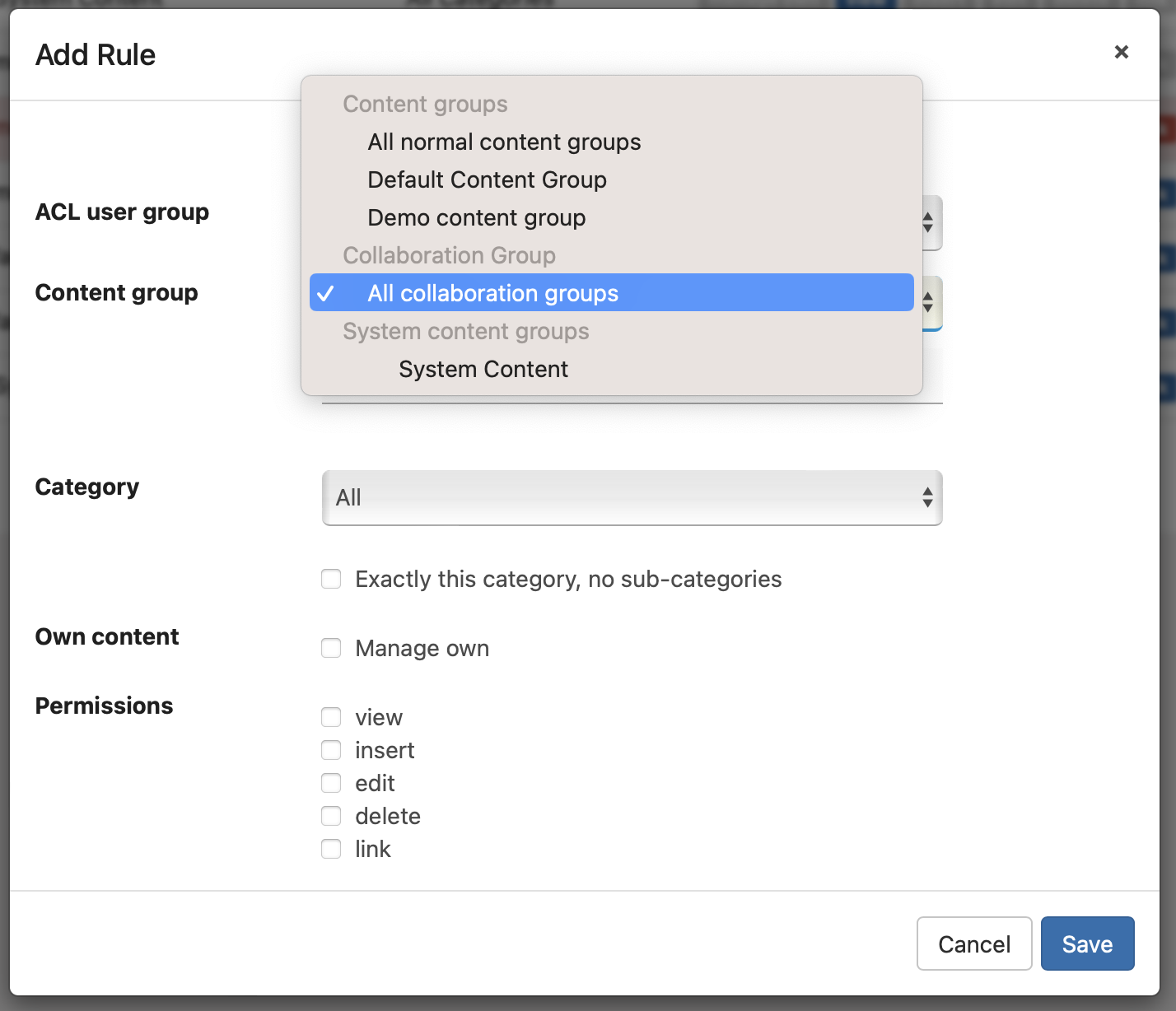Screen dimensions: 1176x1011
Task: Select 'All normal content groups' option
Action: (503, 142)
